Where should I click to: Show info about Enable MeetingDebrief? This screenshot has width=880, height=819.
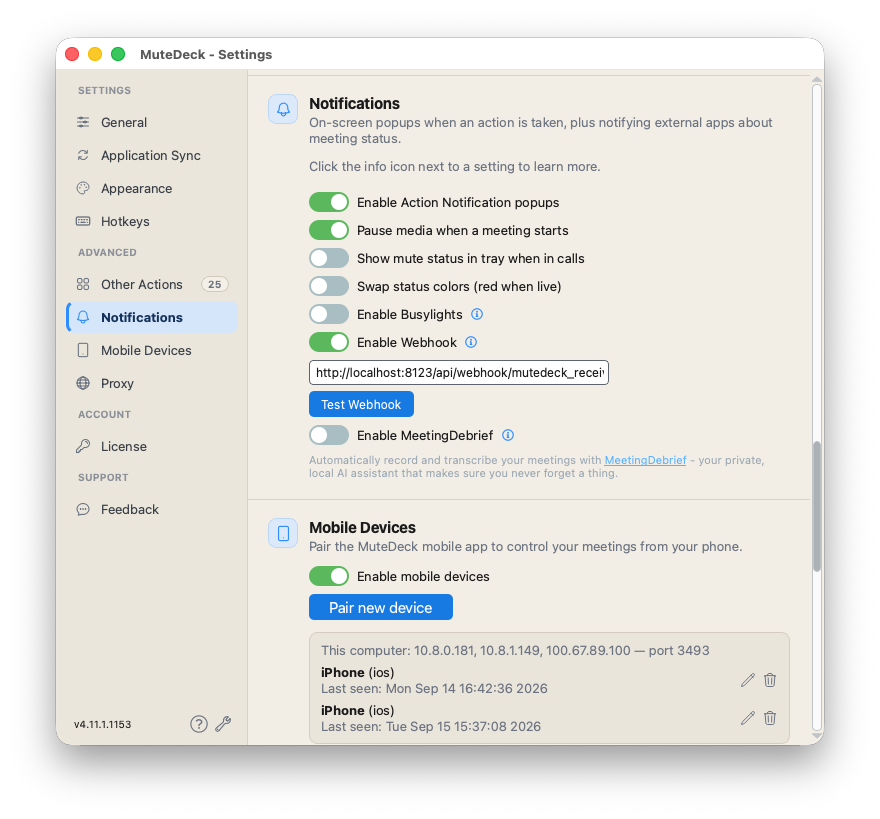click(x=508, y=436)
